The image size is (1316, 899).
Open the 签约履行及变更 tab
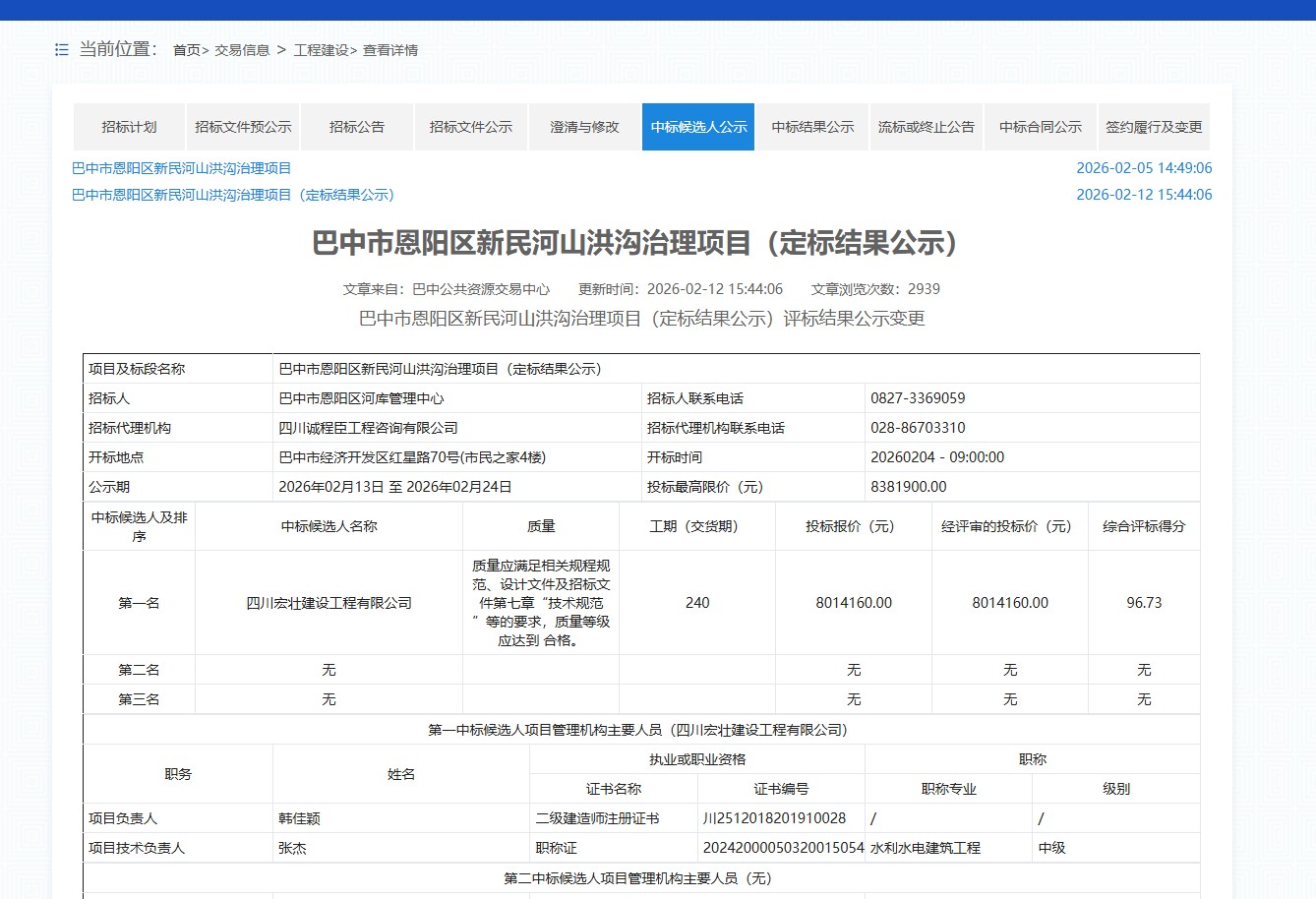point(1154,127)
